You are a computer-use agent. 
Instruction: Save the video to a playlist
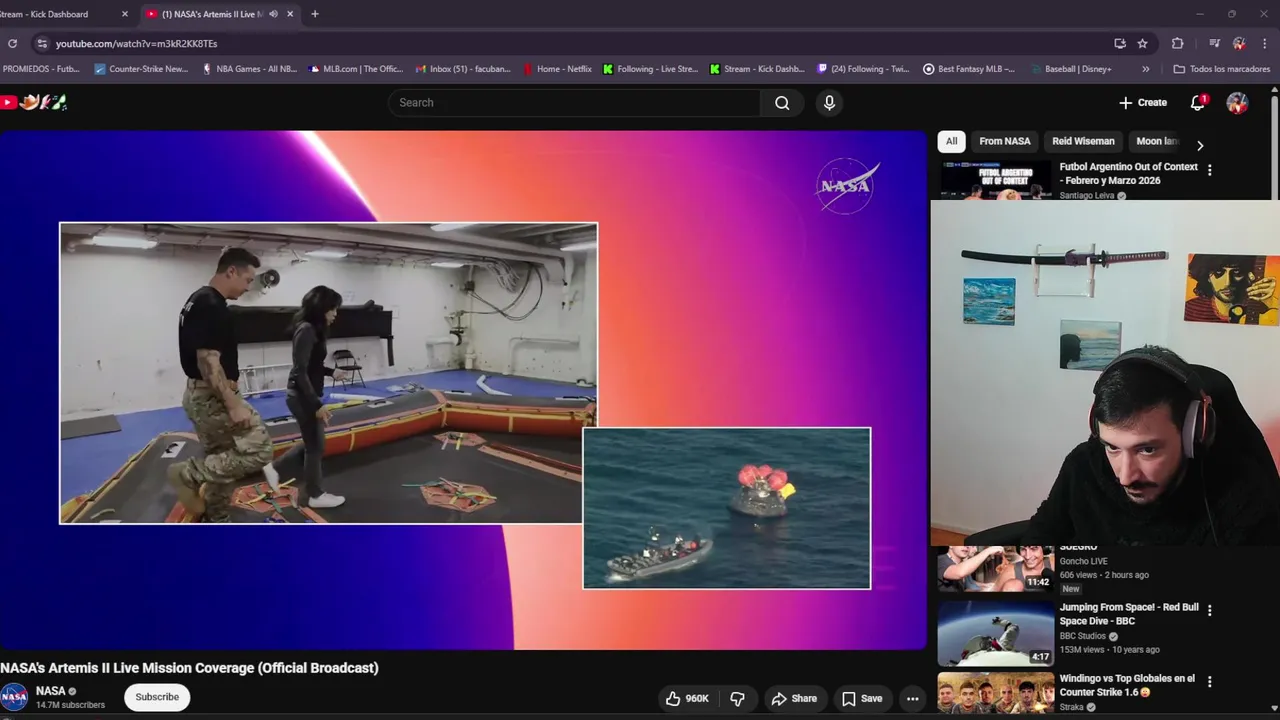click(861, 699)
